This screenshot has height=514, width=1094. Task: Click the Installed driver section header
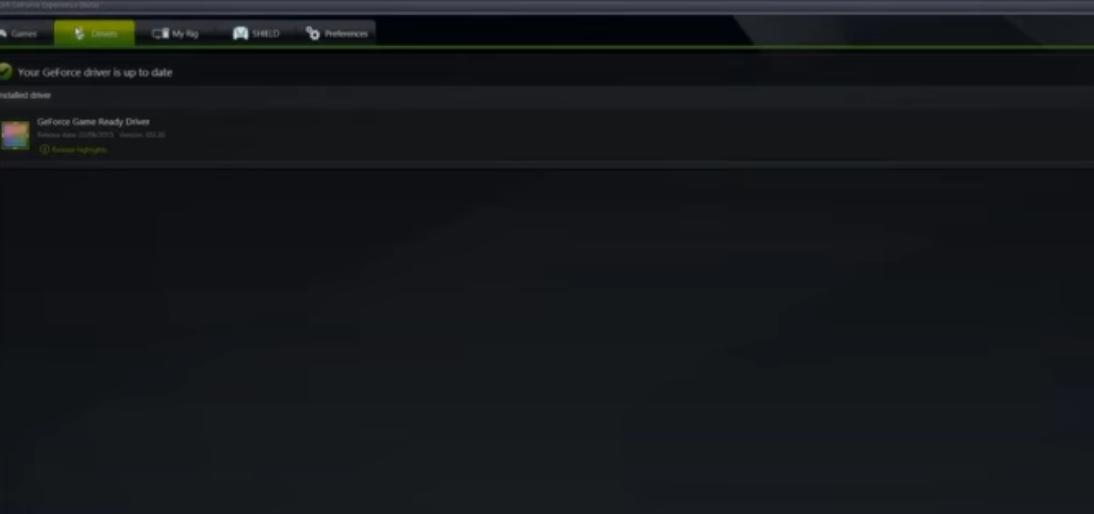25,96
